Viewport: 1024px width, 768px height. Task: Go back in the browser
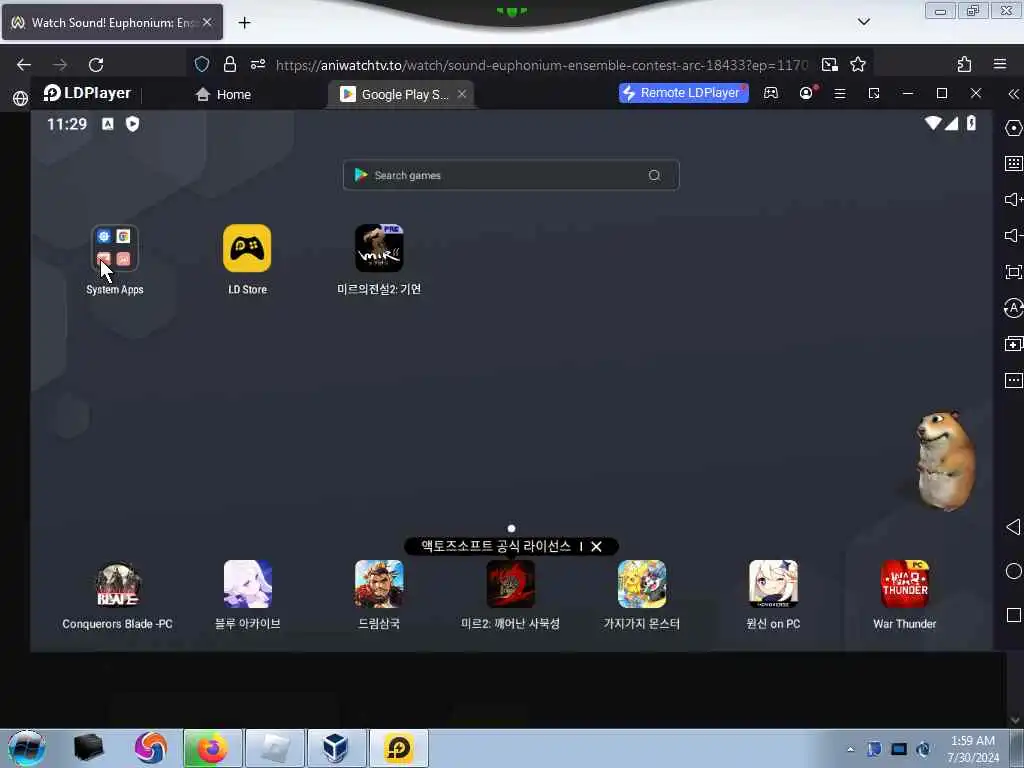pyautogui.click(x=24, y=65)
